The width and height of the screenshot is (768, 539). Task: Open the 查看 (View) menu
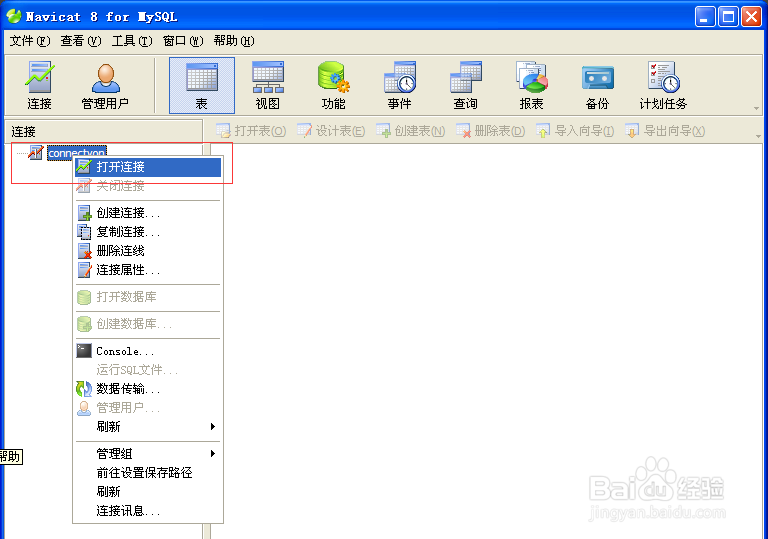click(x=81, y=41)
